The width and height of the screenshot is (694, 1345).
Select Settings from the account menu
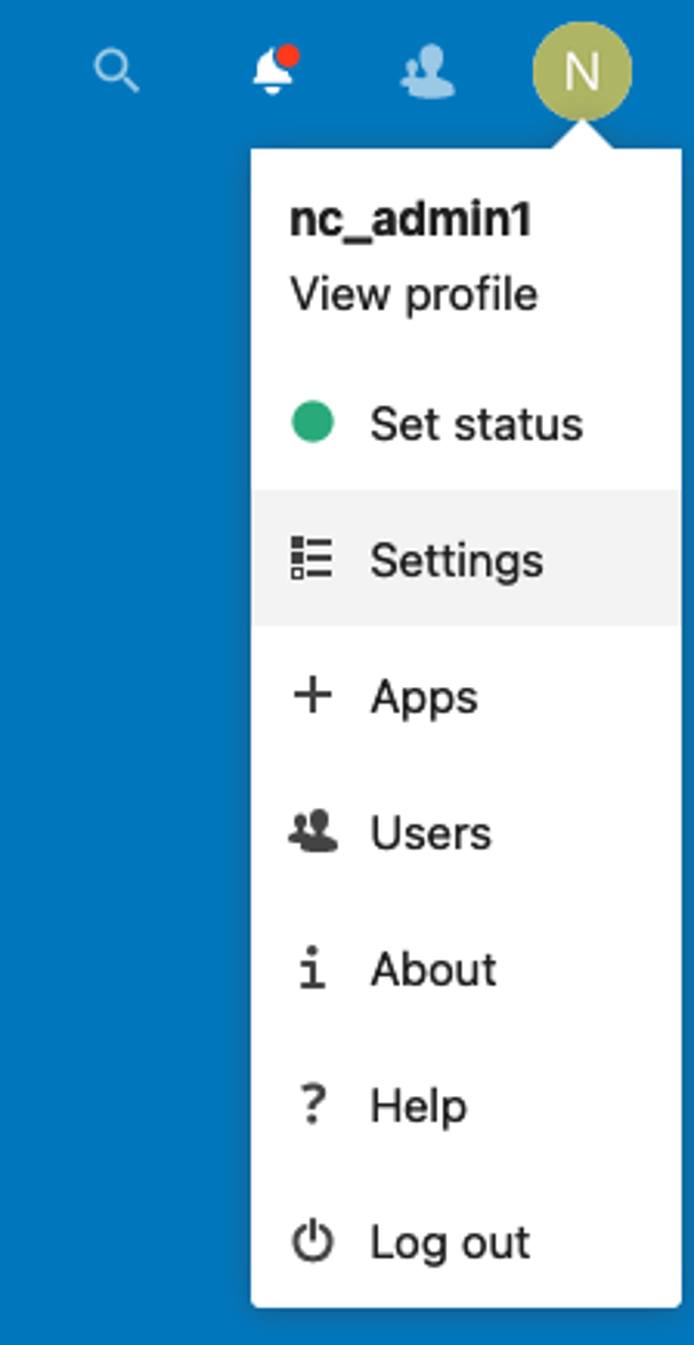(457, 561)
